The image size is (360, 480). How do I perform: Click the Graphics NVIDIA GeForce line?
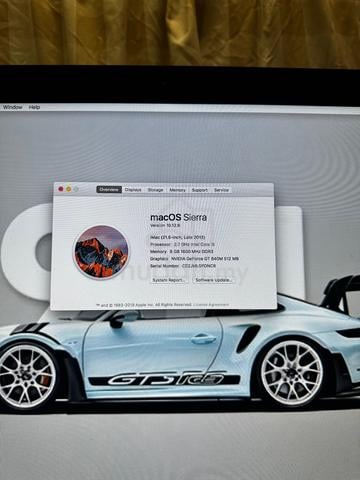195,259
